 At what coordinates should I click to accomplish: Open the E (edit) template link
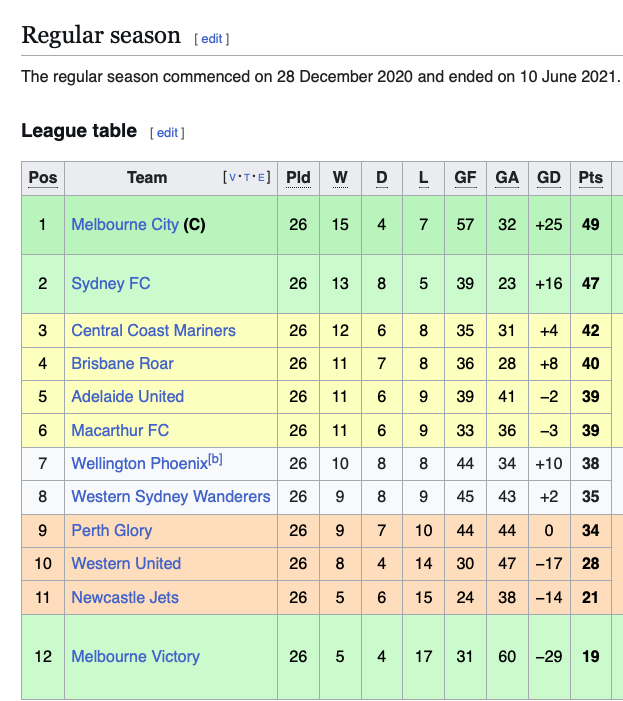[x=261, y=178]
